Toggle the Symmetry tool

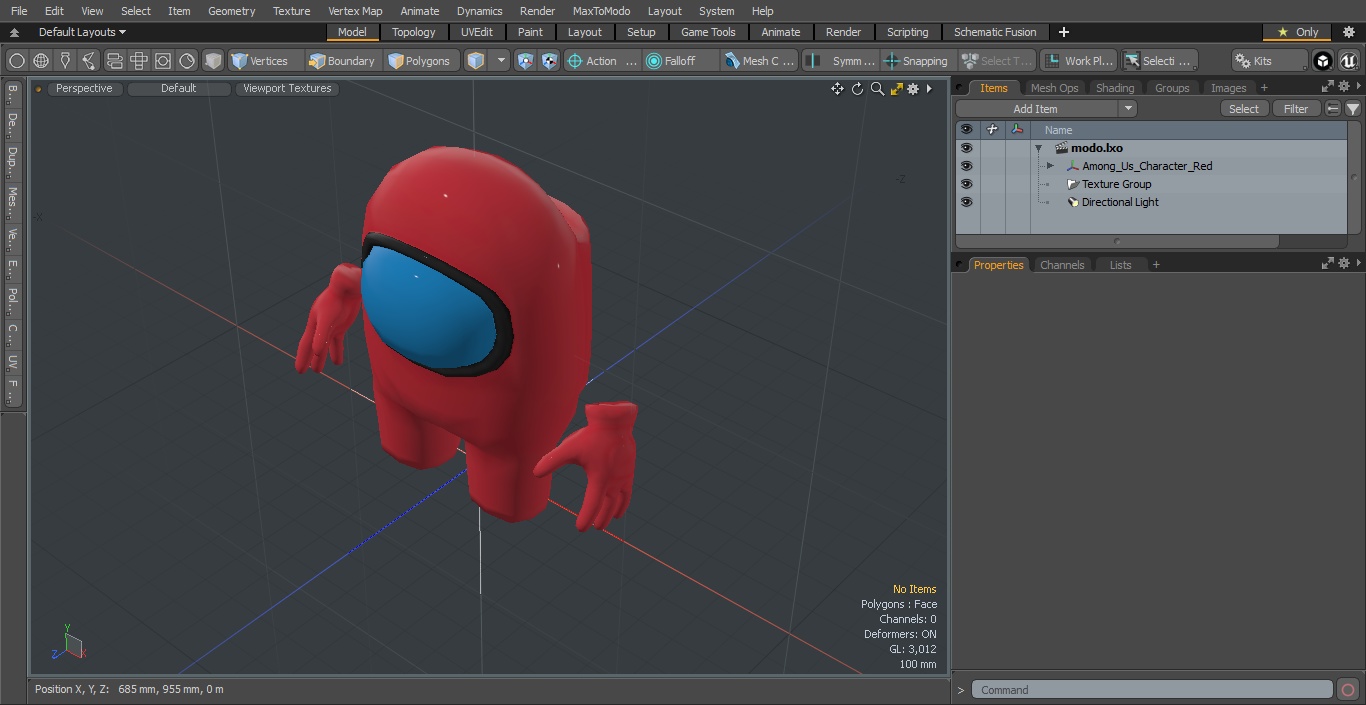coord(841,61)
